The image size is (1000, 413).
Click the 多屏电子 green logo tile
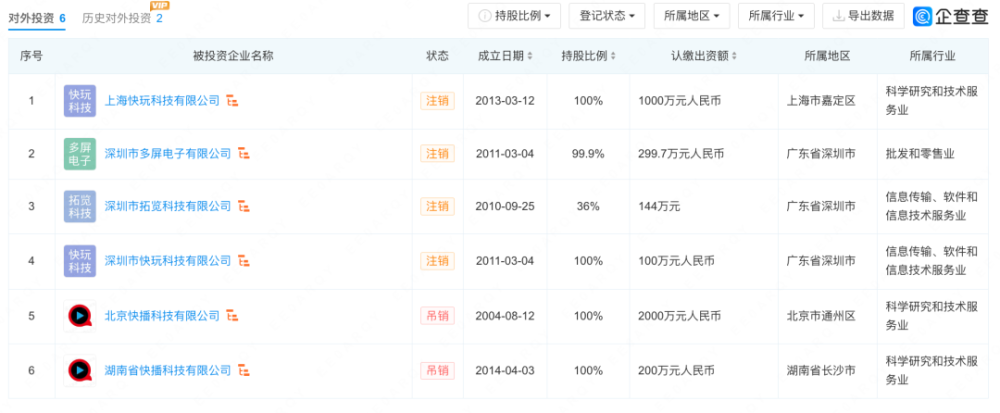pos(80,154)
